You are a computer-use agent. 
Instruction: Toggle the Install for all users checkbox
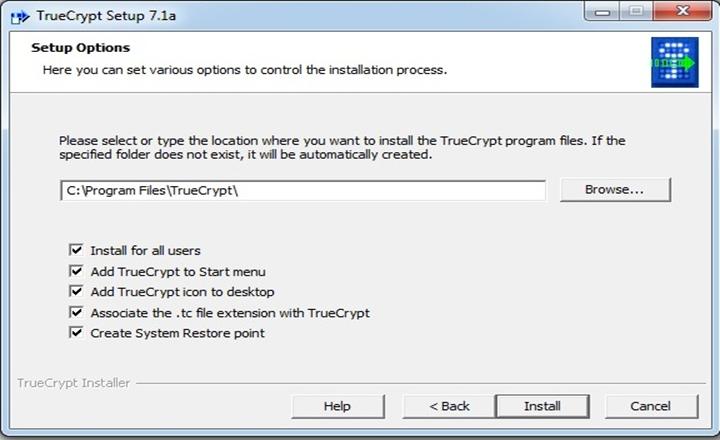pos(76,250)
